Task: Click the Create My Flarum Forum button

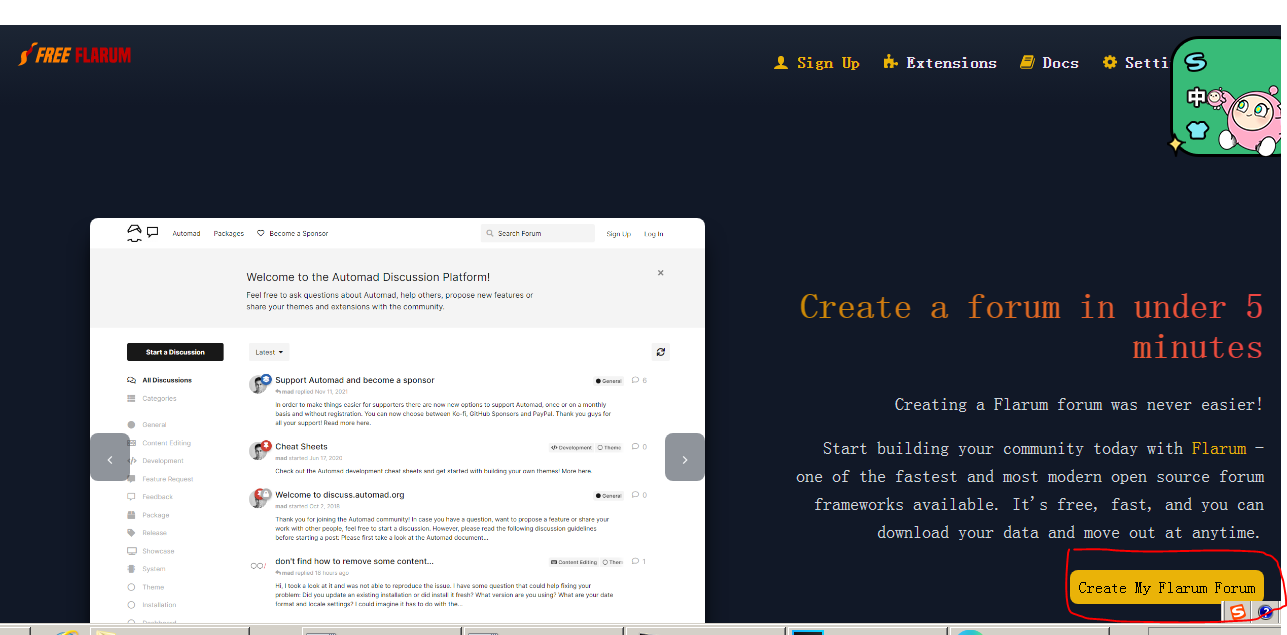Action: tap(1167, 587)
